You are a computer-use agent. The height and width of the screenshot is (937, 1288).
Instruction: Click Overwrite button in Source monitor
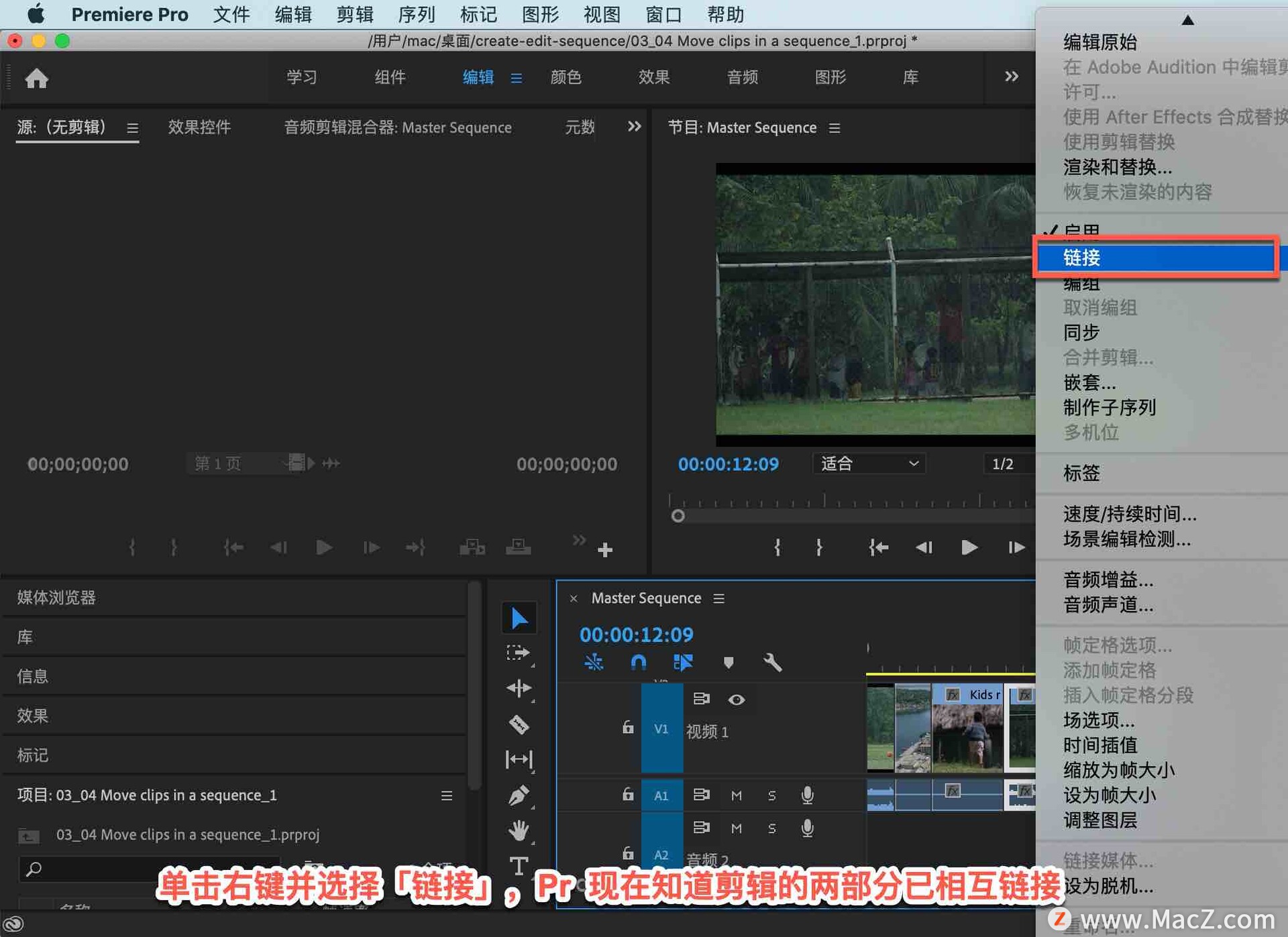(x=518, y=548)
